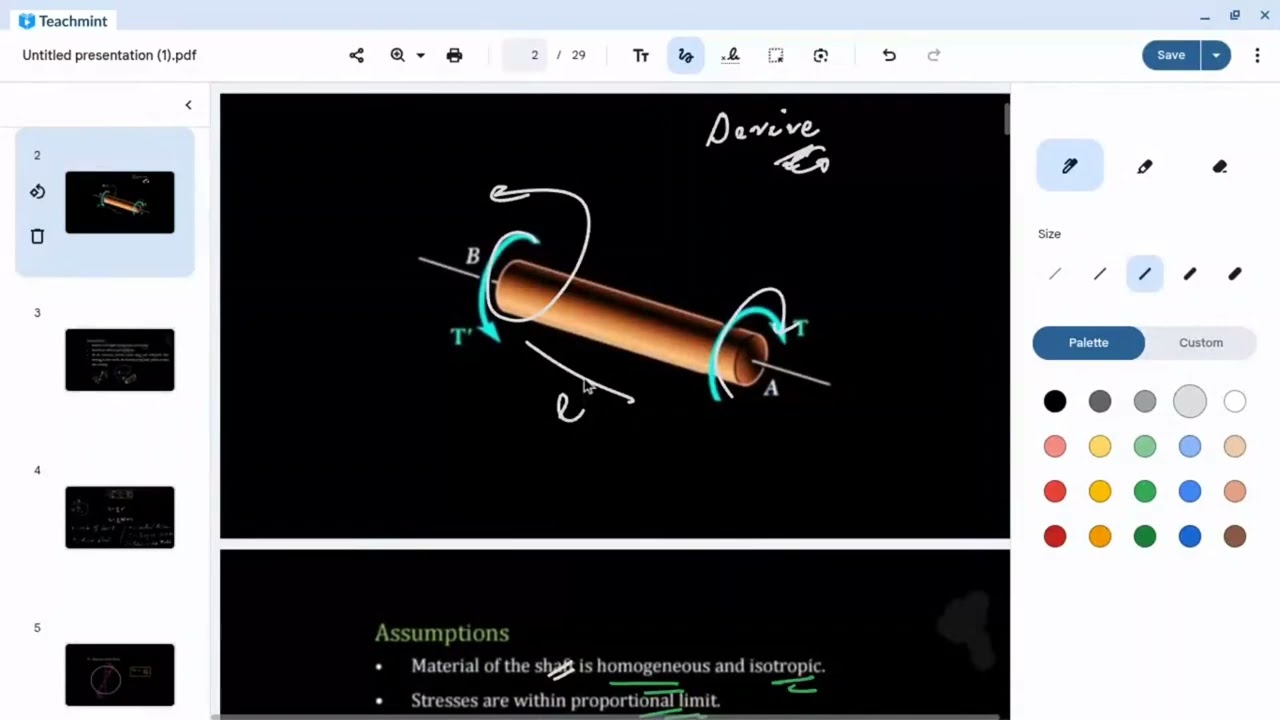Pick the light yellow color swatch
The height and width of the screenshot is (720, 1280).
coord(1100,446)
